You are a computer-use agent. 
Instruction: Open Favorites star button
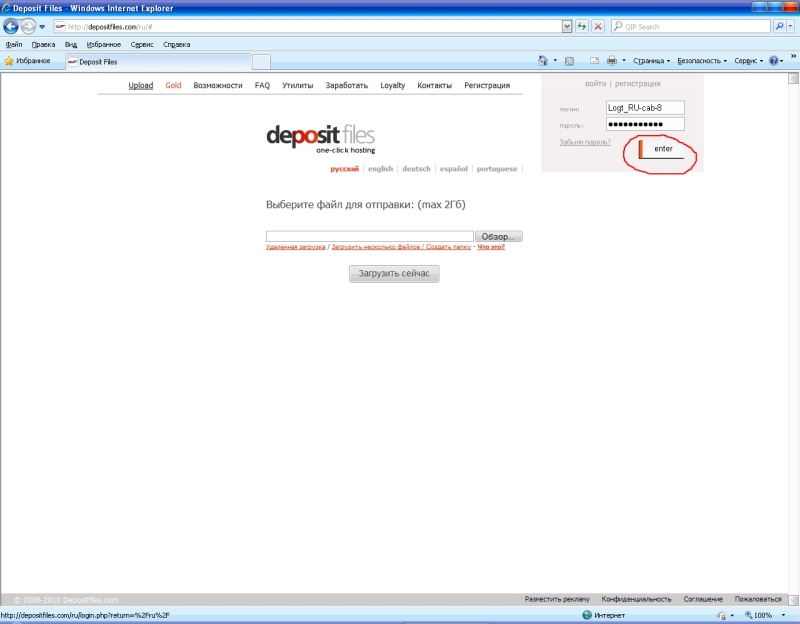[x=28, y=61]
